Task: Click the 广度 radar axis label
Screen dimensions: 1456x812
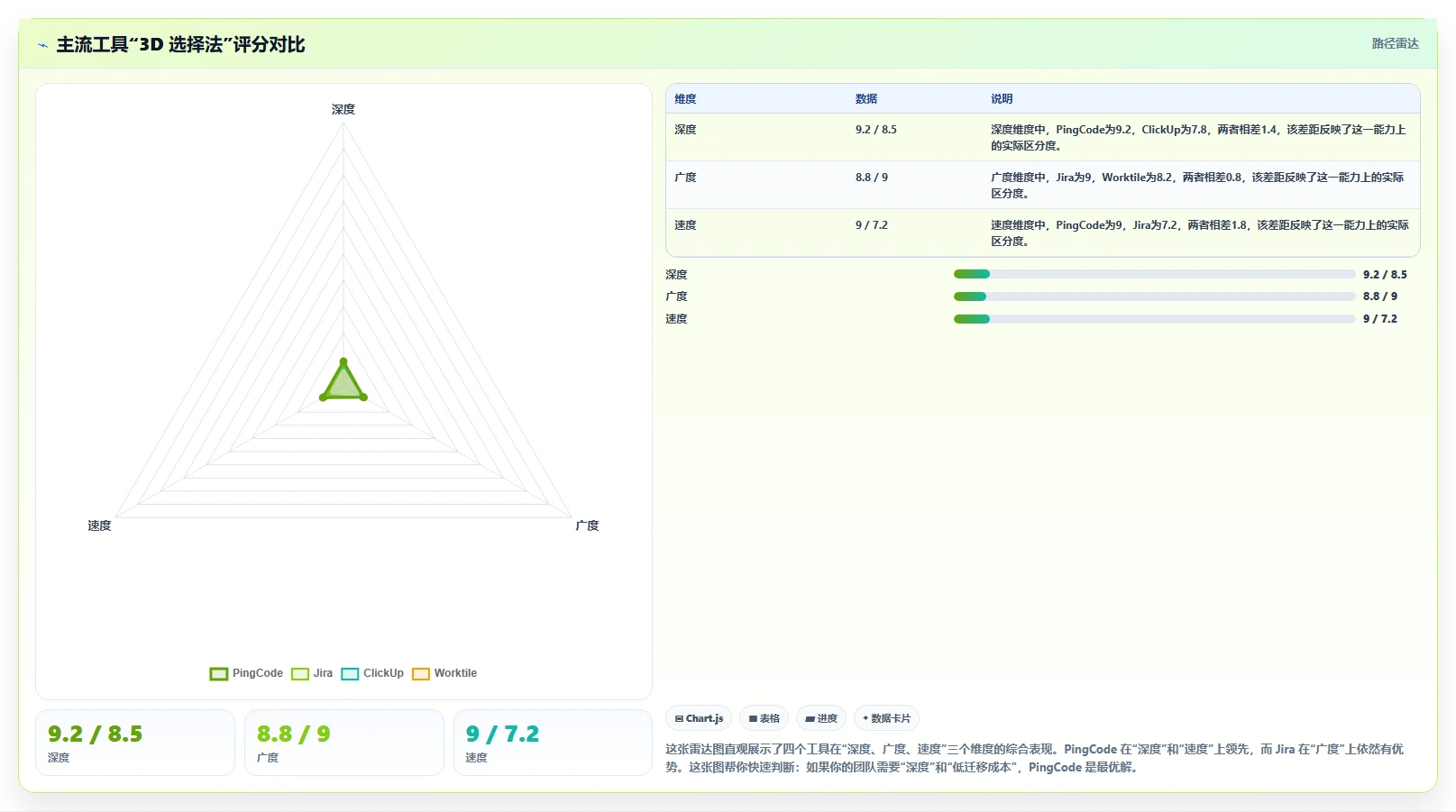Action: 587,525
